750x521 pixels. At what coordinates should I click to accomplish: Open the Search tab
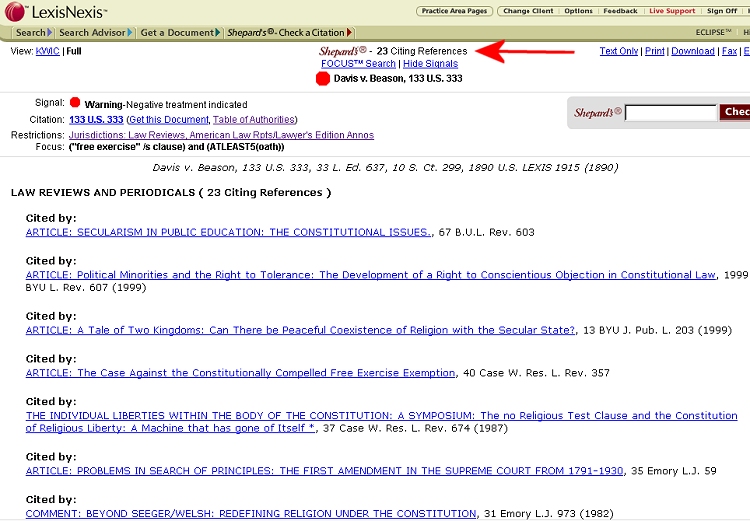point(30,33)
